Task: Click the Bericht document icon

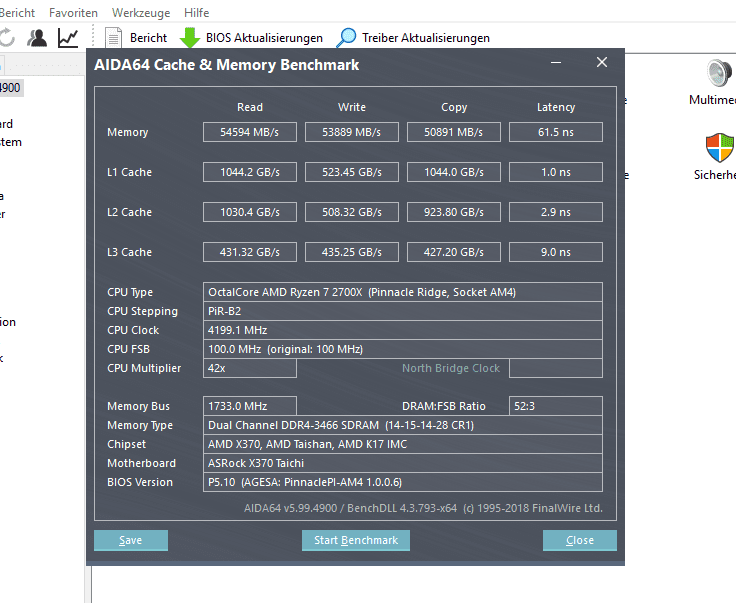Action: (x=113, y=38)
